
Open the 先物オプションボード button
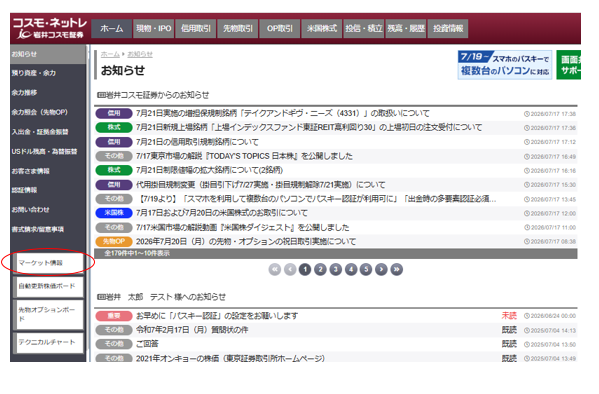point(49,315)
